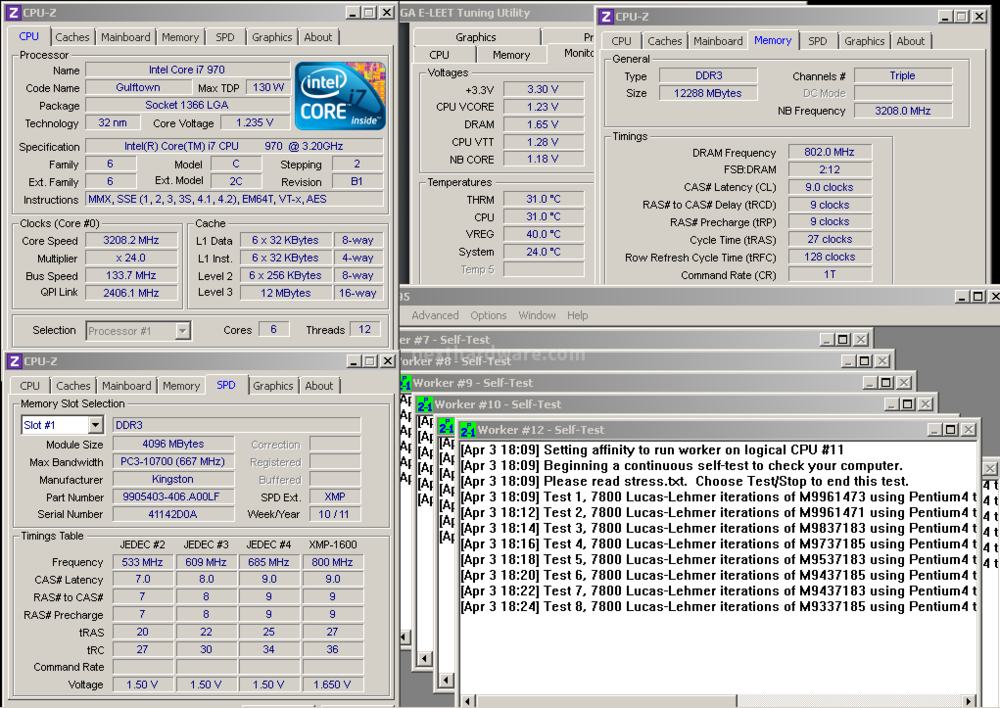Switch to CPU tab in CPU-Z SPD window
The width and height of the screenshot is (1000, 708).
[29, 386]
